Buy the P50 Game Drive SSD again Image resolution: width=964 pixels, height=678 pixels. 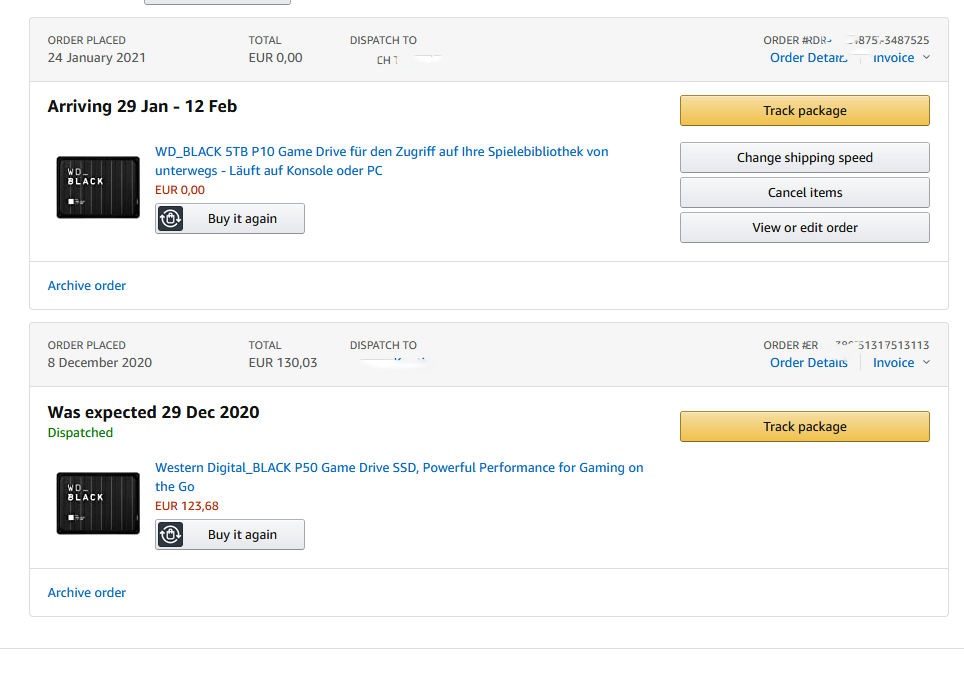(230, 535)
